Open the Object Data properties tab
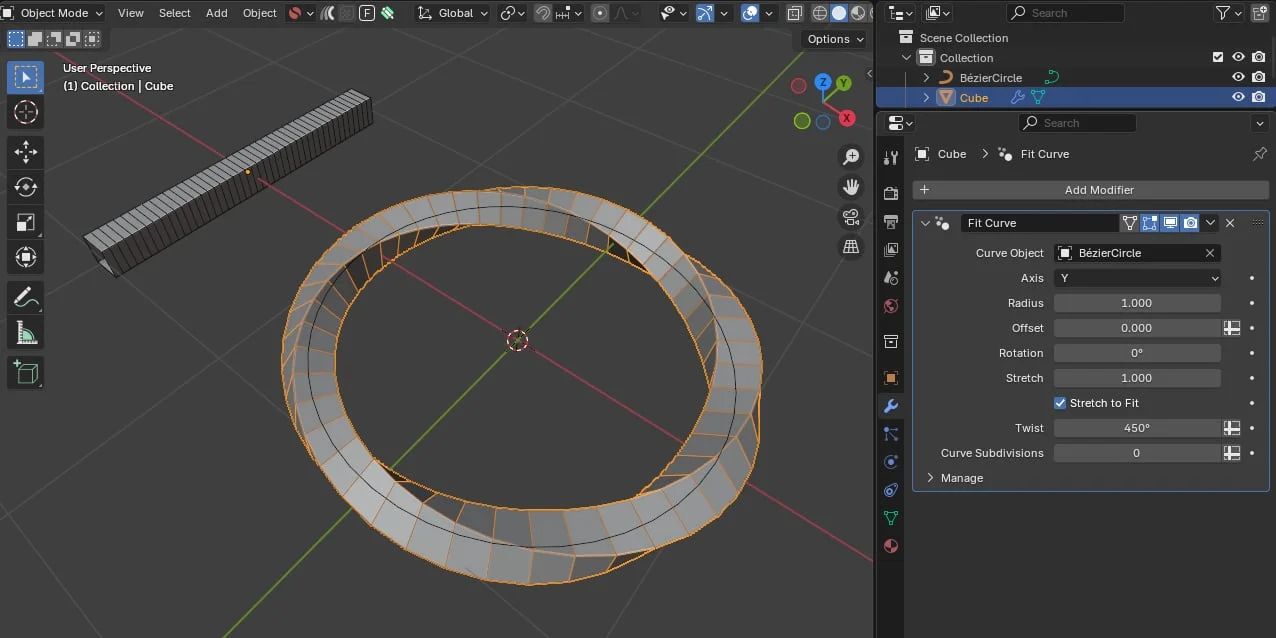 pos(890,517)
